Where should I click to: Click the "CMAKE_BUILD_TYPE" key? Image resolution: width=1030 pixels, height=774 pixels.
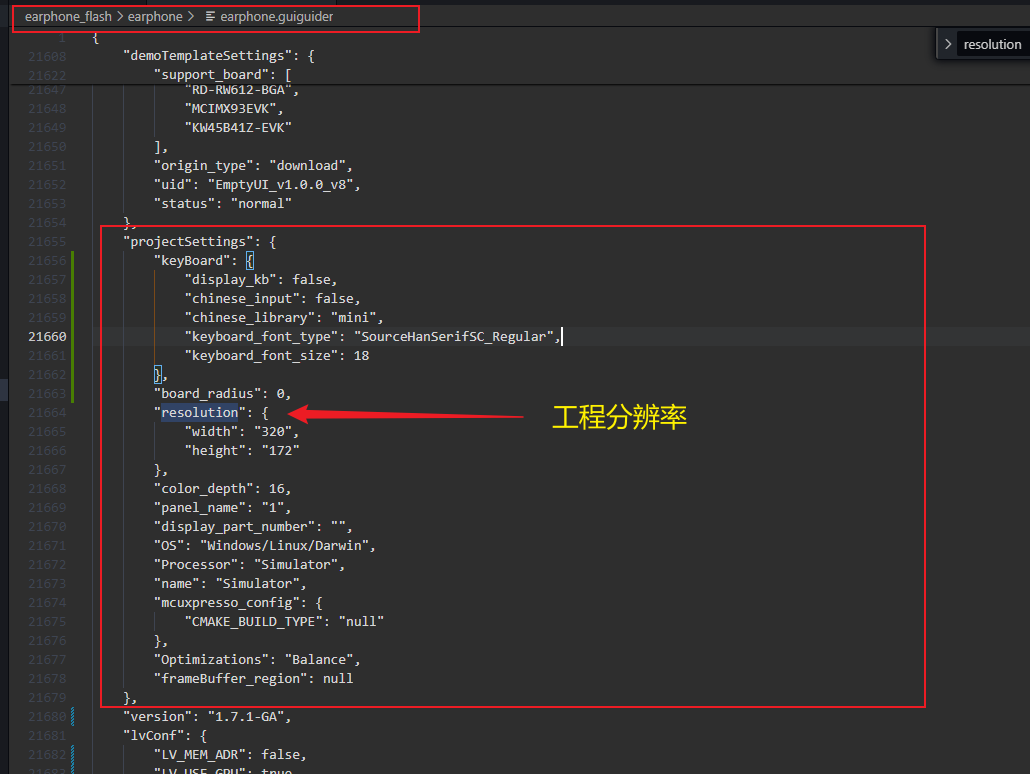pos(254,622)
